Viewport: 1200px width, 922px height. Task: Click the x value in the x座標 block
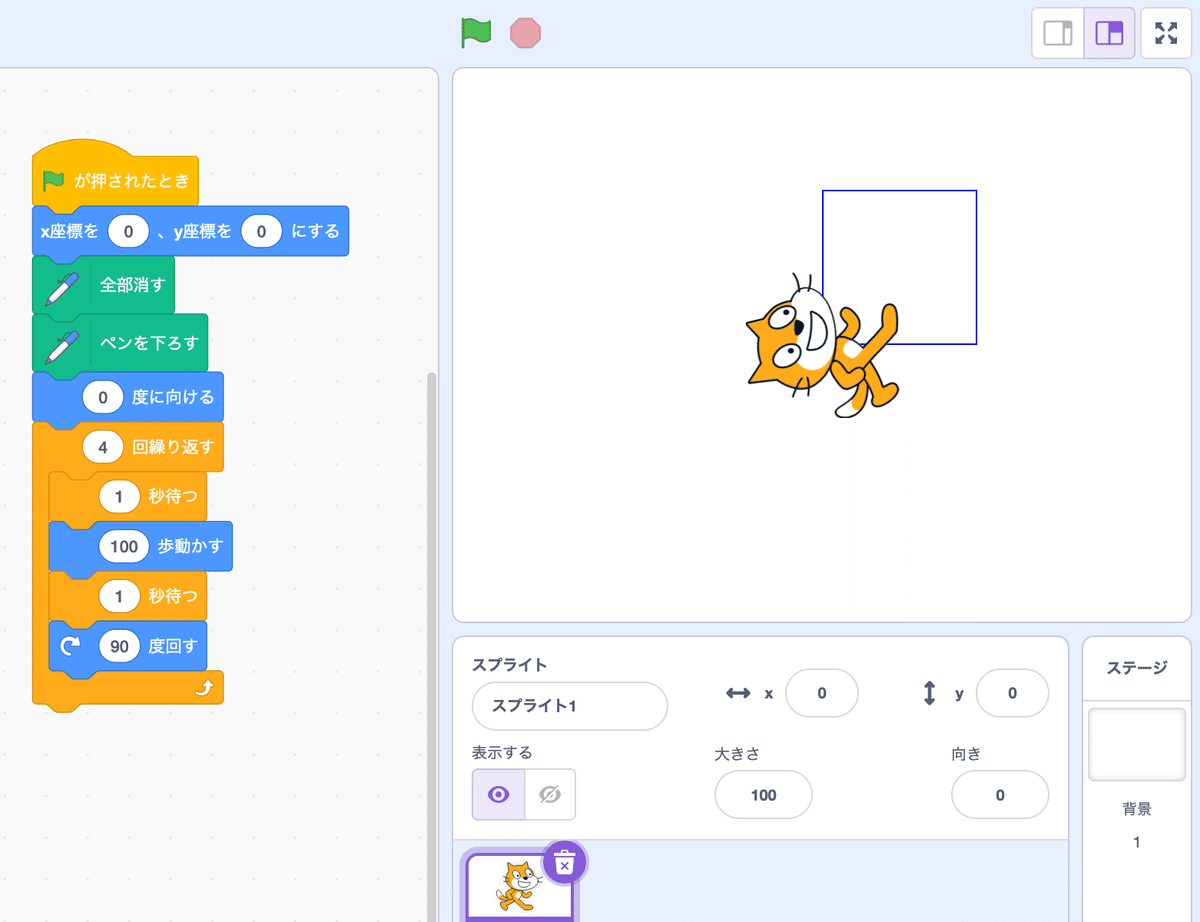128,231
